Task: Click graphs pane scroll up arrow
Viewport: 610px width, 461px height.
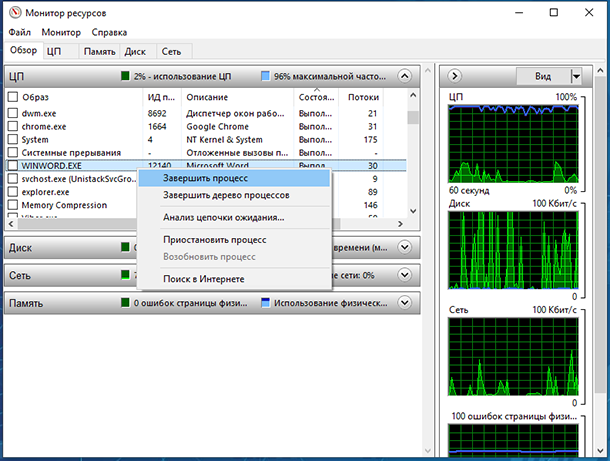Action: (600, 70)
